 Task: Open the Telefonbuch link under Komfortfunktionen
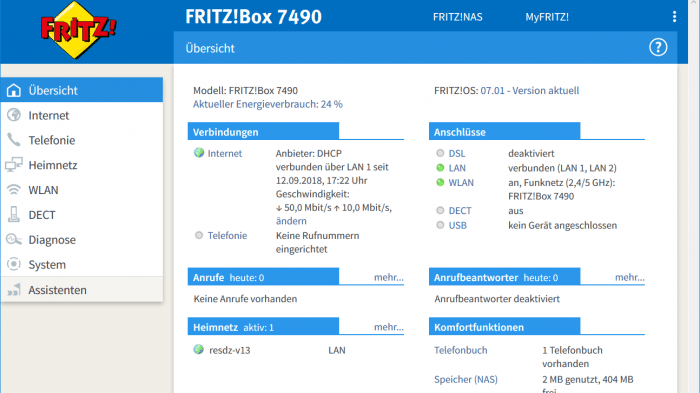(x=461, y=350)
